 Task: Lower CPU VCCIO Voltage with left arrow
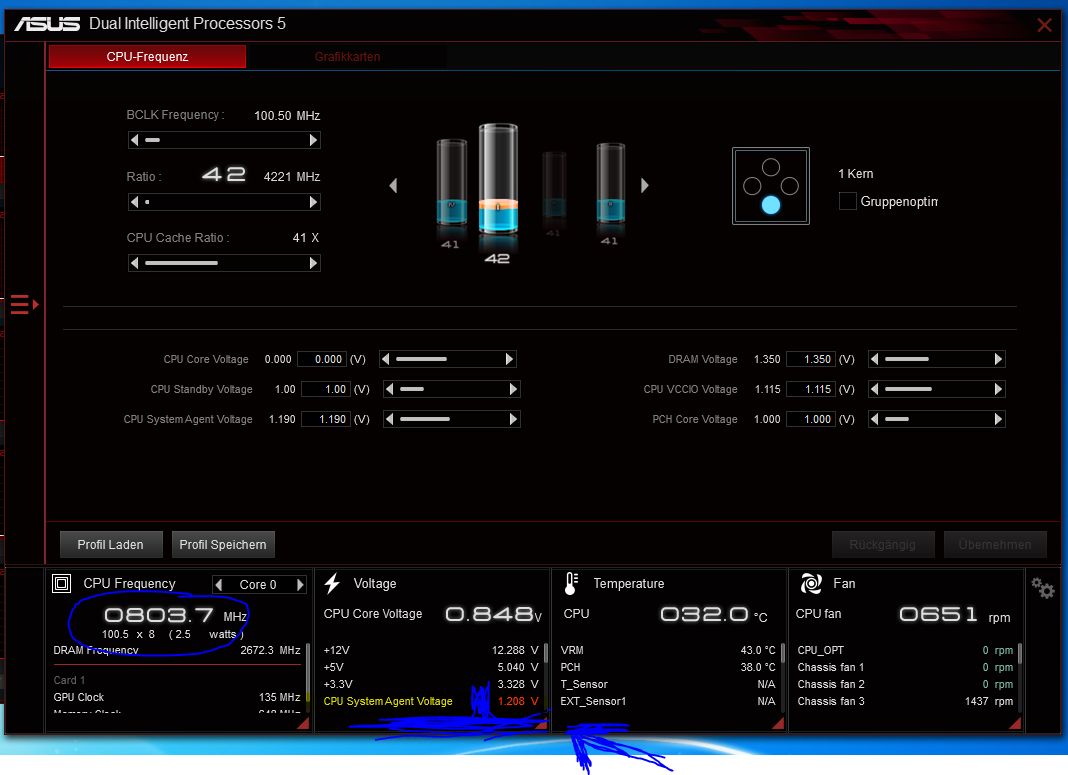875,389
